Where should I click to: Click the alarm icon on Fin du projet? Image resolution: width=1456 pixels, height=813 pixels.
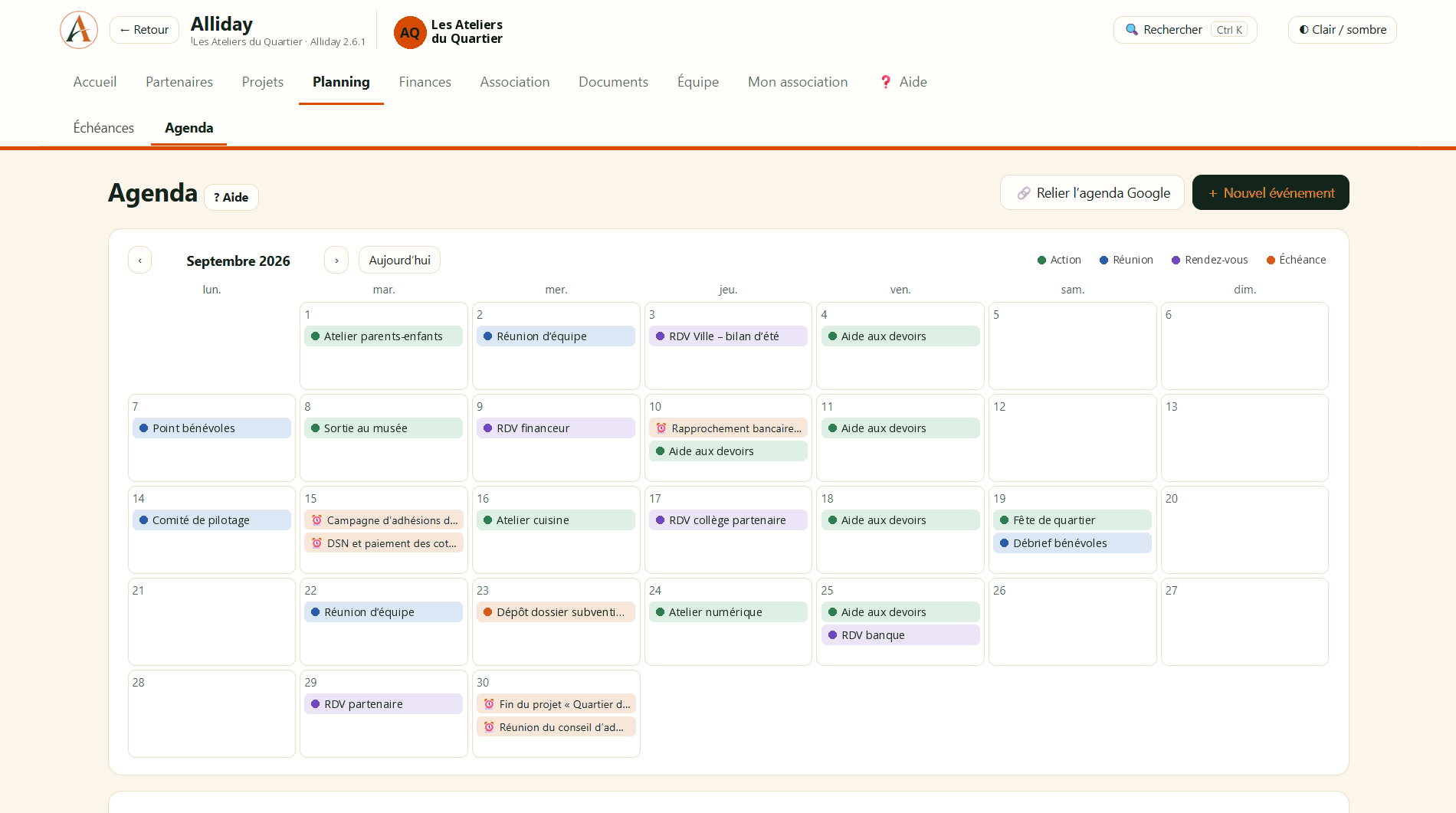489,704
